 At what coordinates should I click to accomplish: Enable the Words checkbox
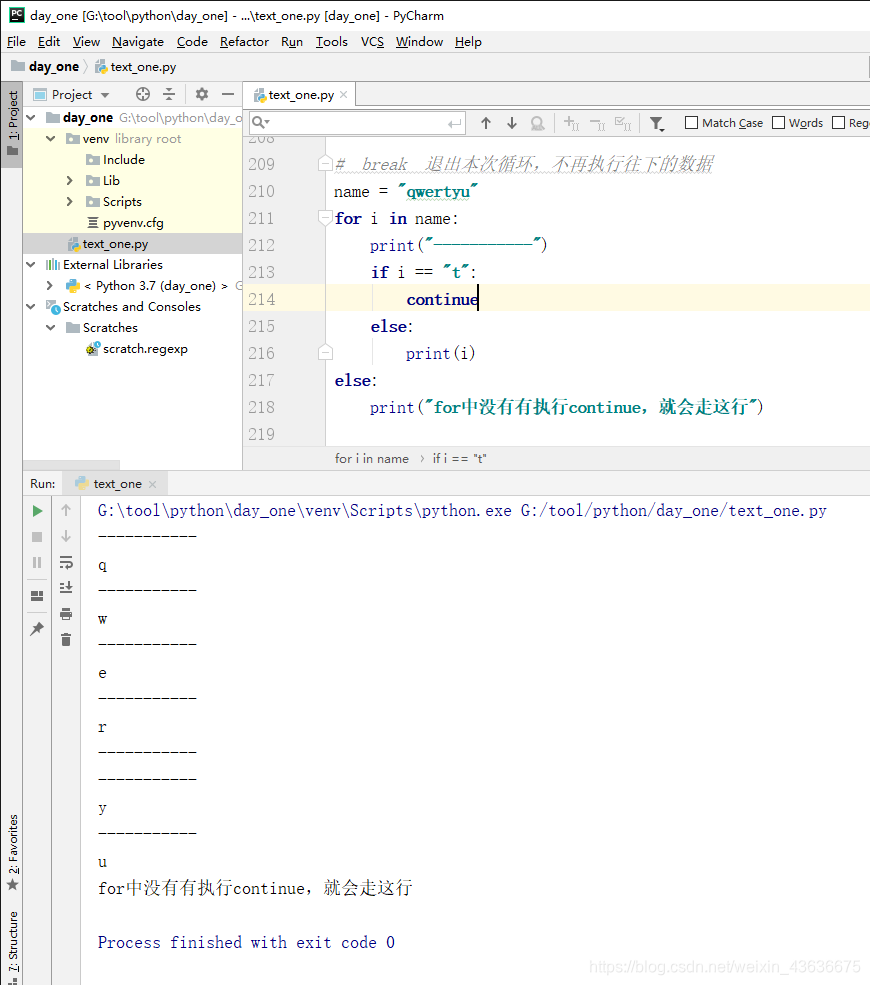pos(778,122)
